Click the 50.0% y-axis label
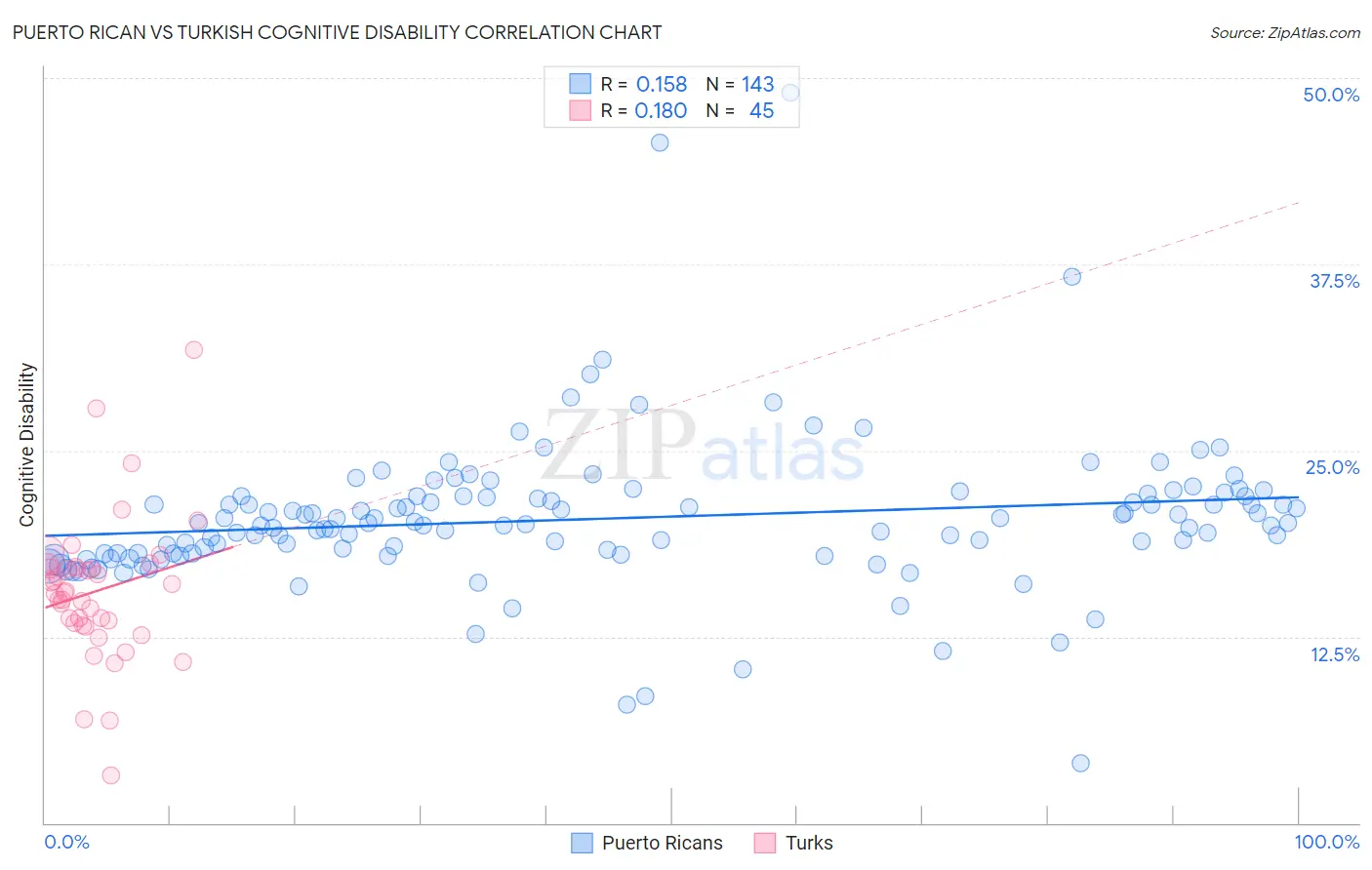Screen dimensions: 1372x870 [1331, 95]
